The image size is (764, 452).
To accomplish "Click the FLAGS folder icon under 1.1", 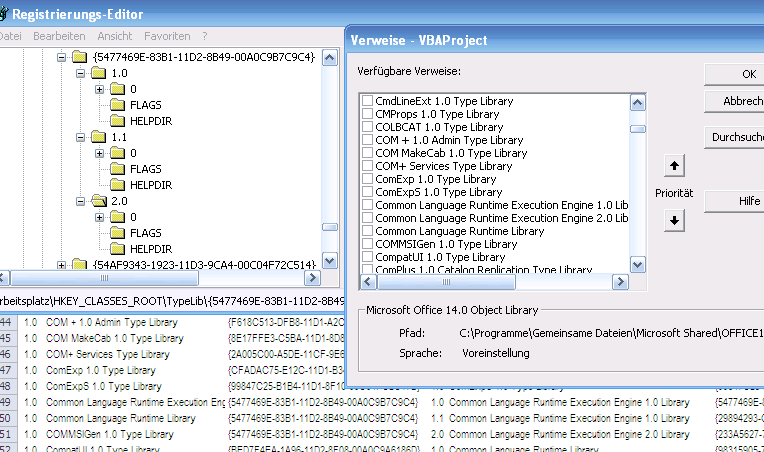I will point(117,169).
